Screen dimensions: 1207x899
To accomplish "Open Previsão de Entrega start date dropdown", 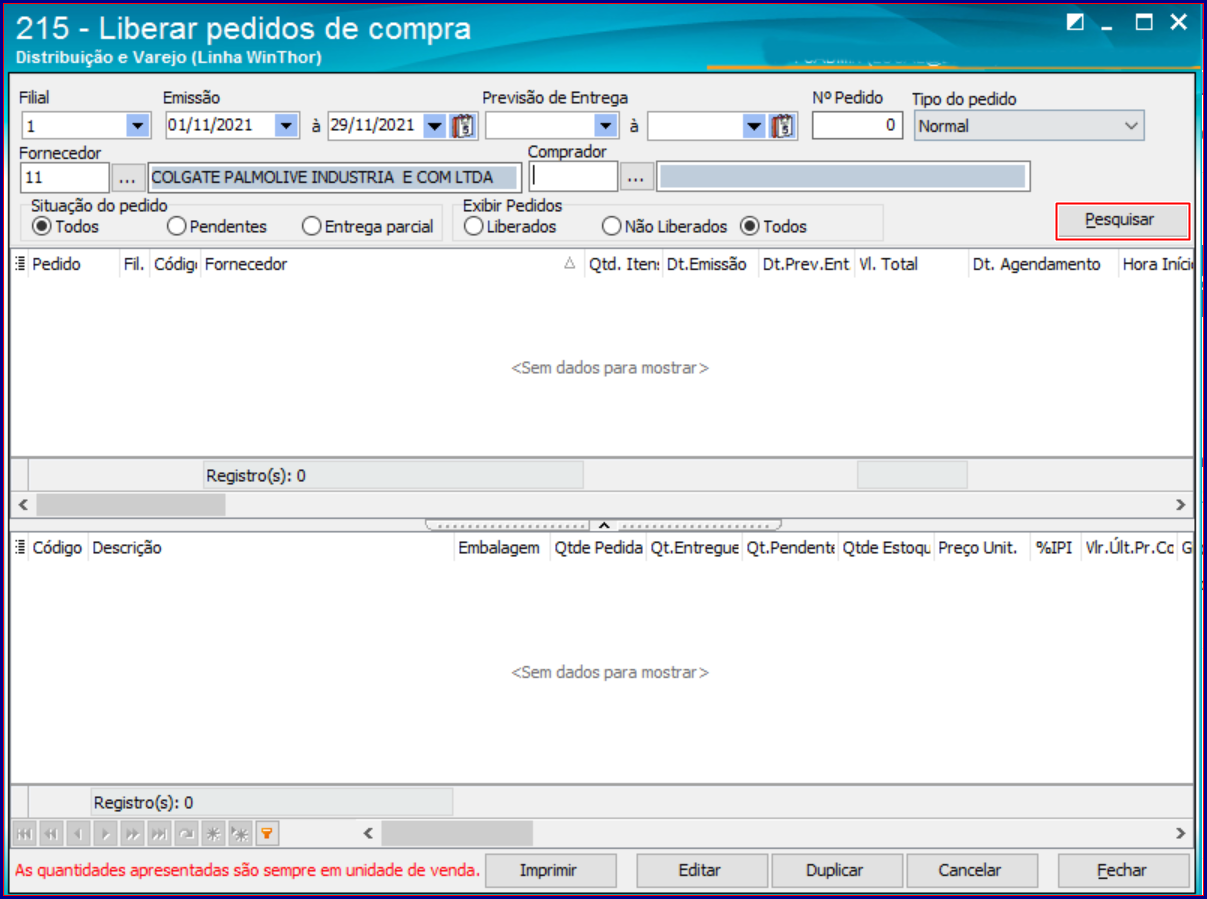I will tap(606, 126).
